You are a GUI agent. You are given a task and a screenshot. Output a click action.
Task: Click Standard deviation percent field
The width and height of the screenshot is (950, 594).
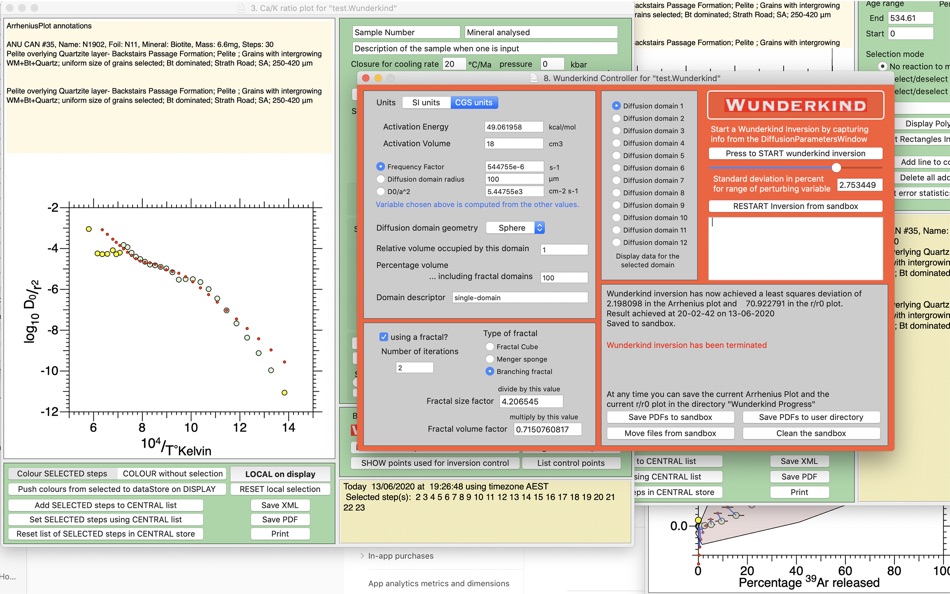860,185
